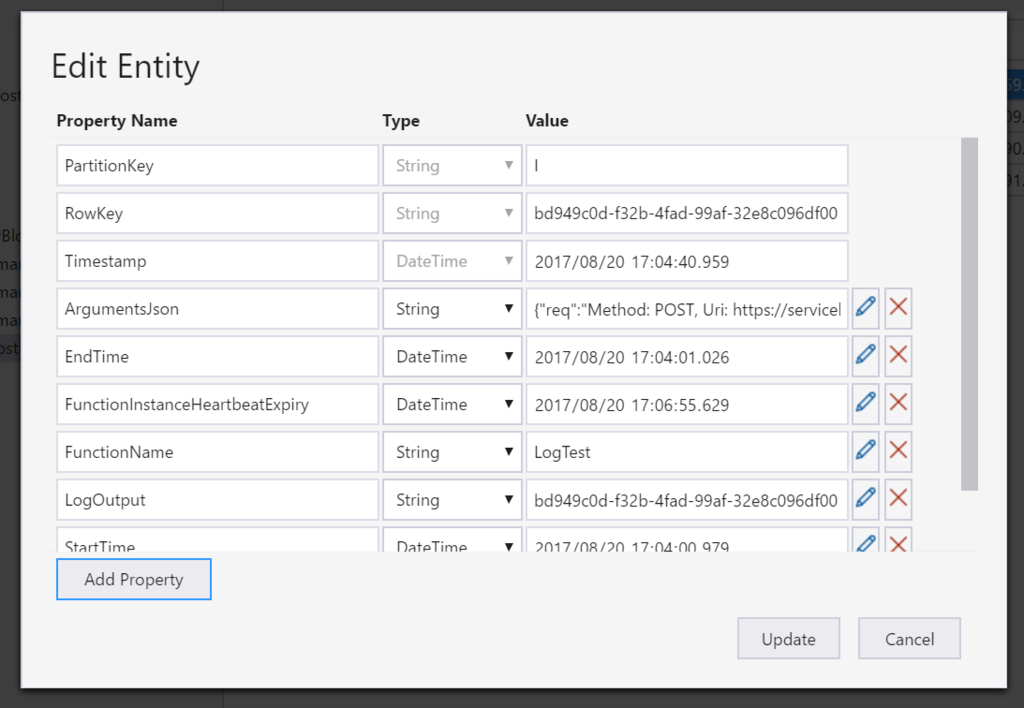Remove the EndTime property using X icon
Image resolution: width=1024 pixels, height=708 pixels.
[898, 357]
